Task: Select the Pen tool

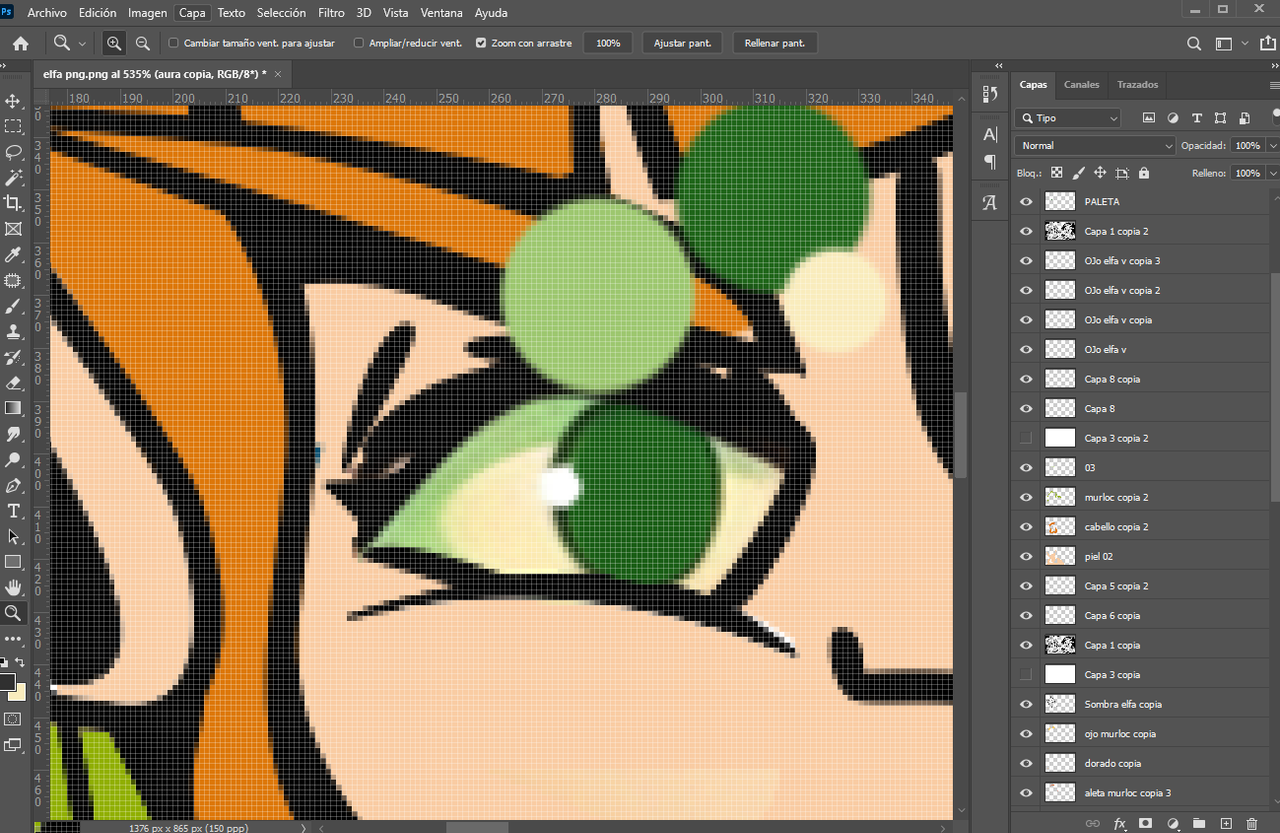Action: 14,486
